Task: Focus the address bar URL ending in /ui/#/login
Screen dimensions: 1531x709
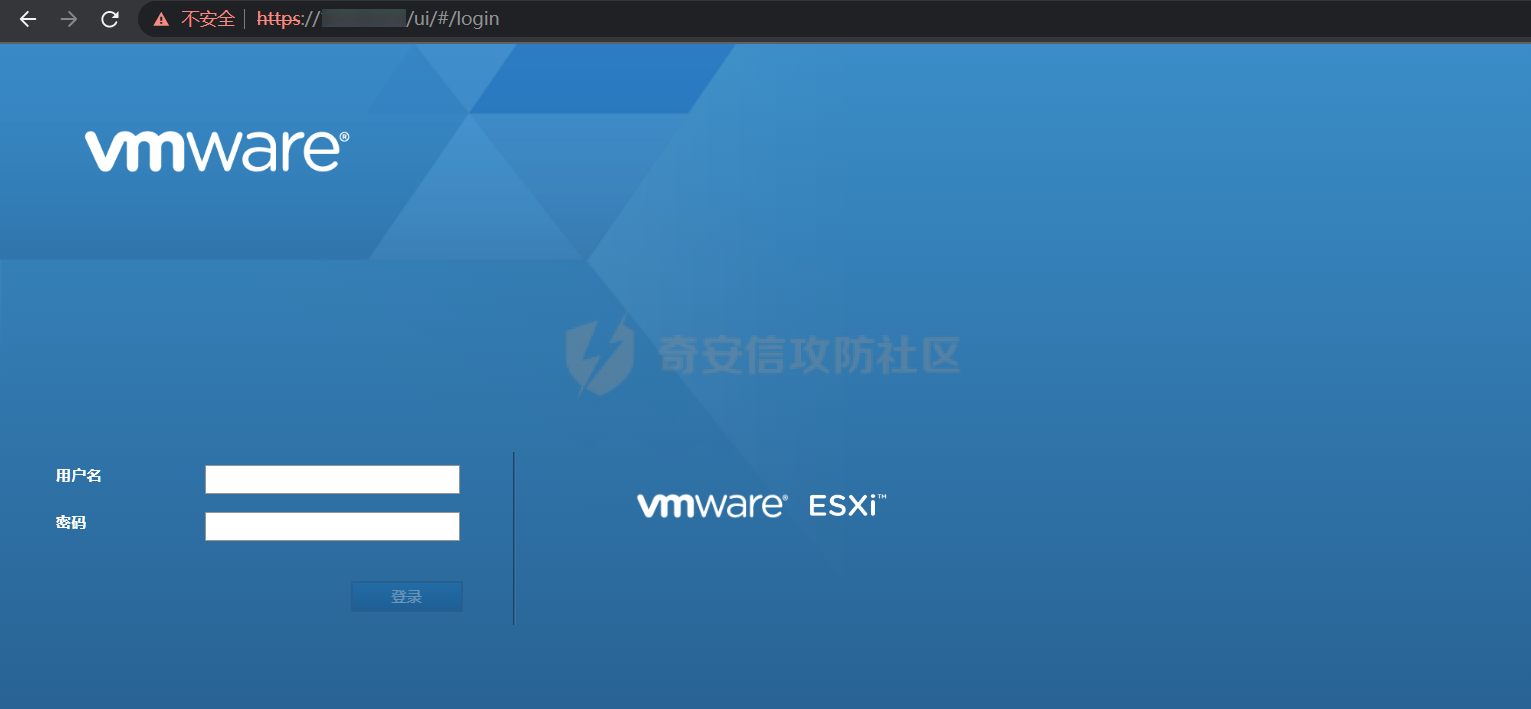Action: pos(378,19)
